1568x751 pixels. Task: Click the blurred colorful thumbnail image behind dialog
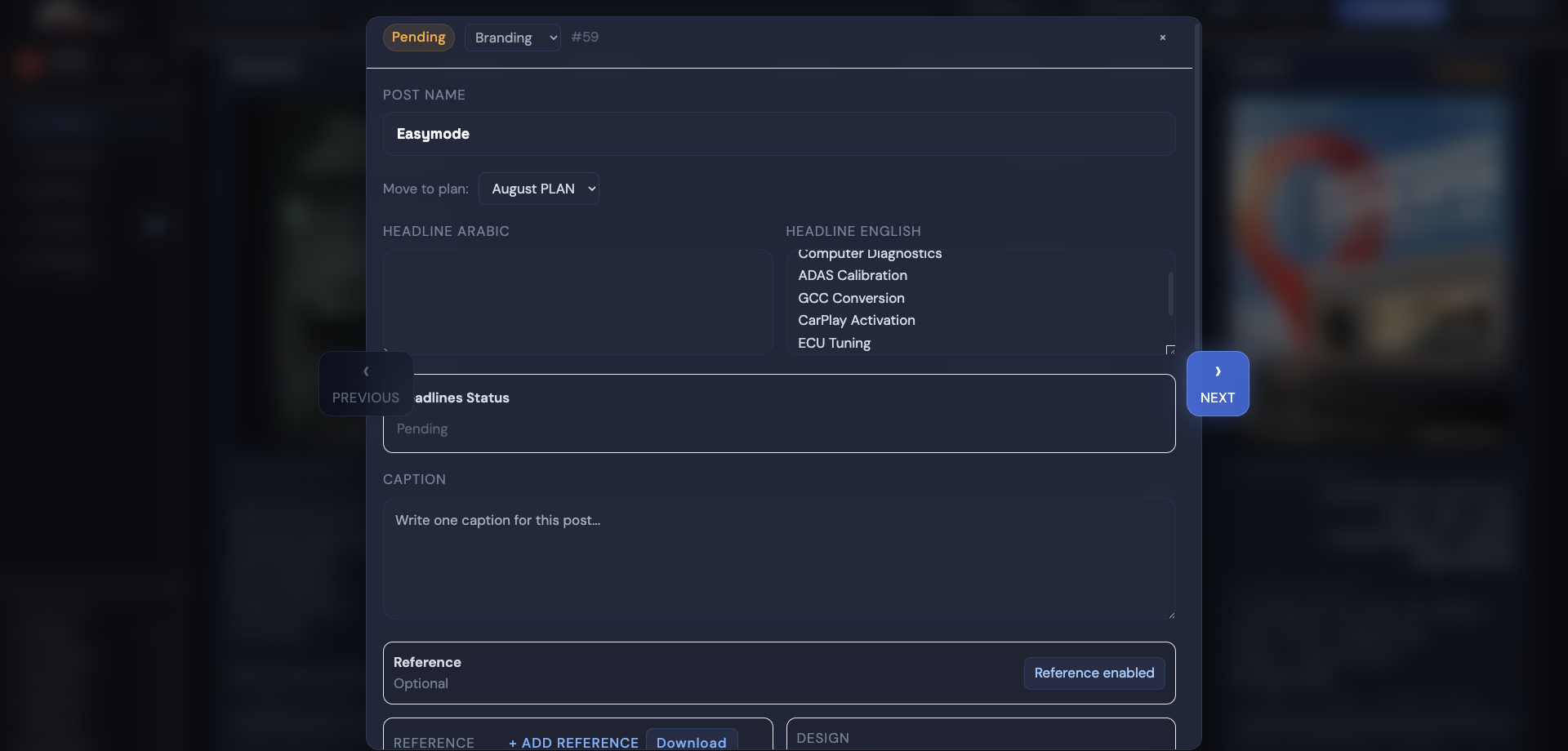coord(1370,232)
